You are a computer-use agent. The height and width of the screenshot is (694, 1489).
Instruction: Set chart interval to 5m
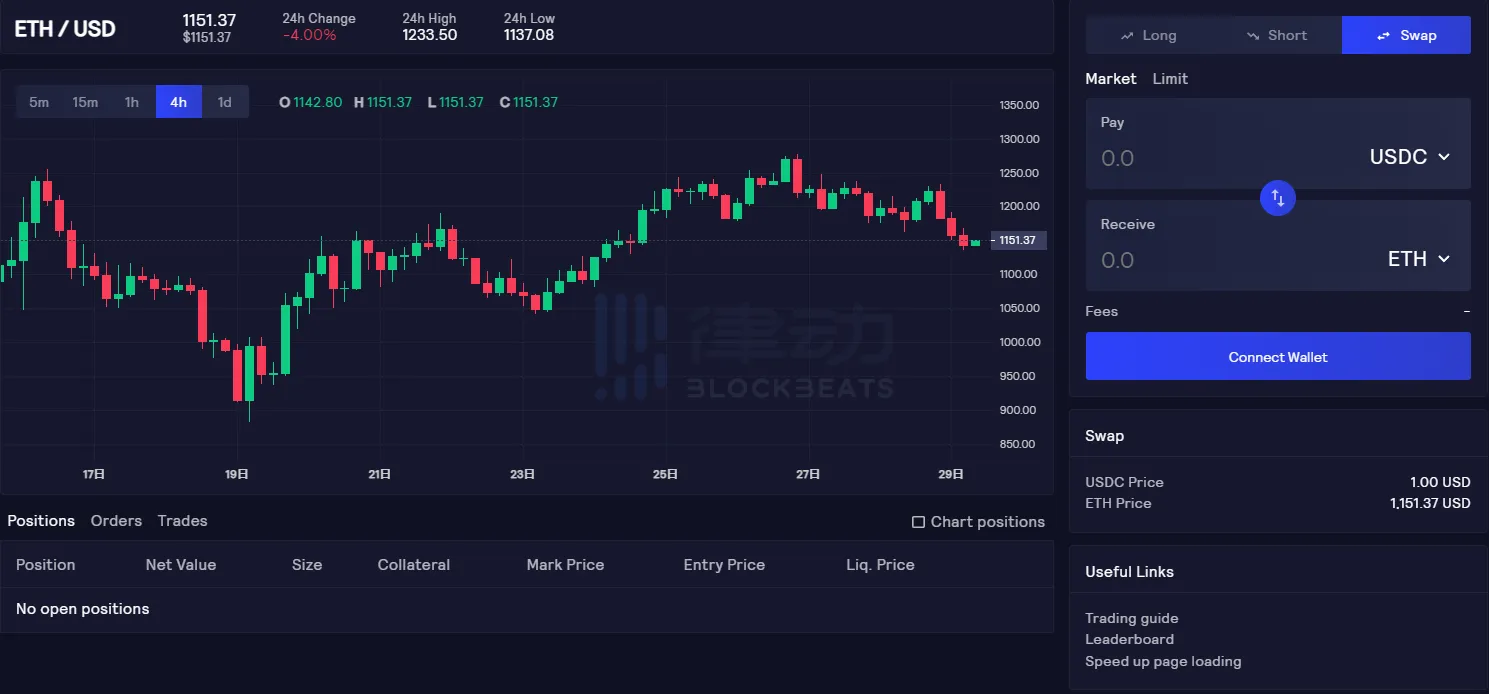39,102
